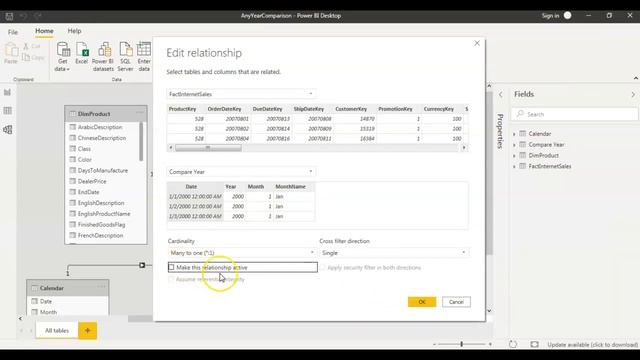This screenshot has width=640, height=360.
Task: Click the Calendar table icon in Fields
Action: point(522,133)
